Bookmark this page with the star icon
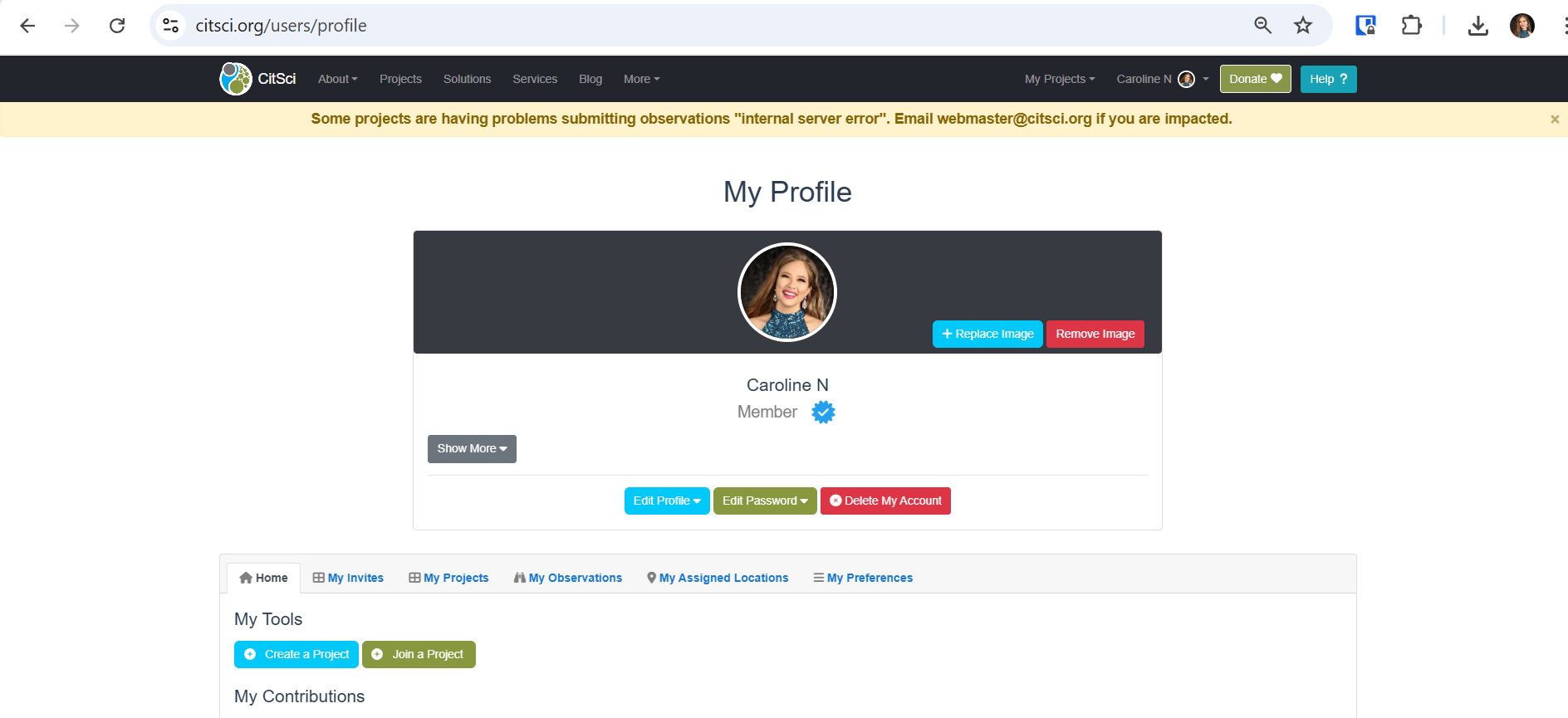Screen dimensions: 1568x718 pos(1302,26)
